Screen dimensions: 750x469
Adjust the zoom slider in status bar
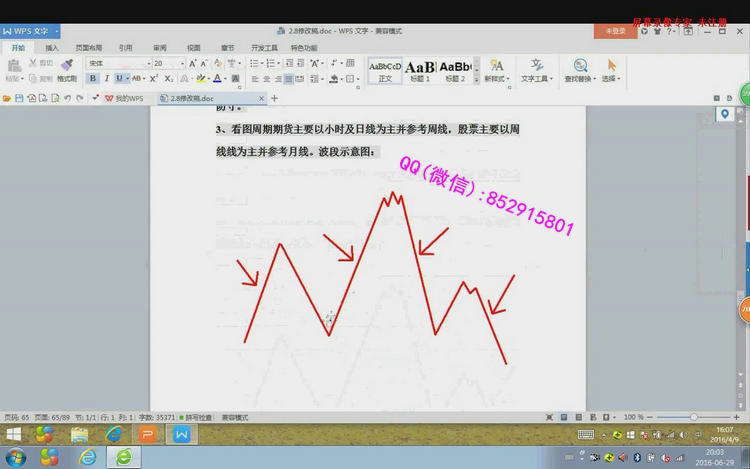coord(692,416)
